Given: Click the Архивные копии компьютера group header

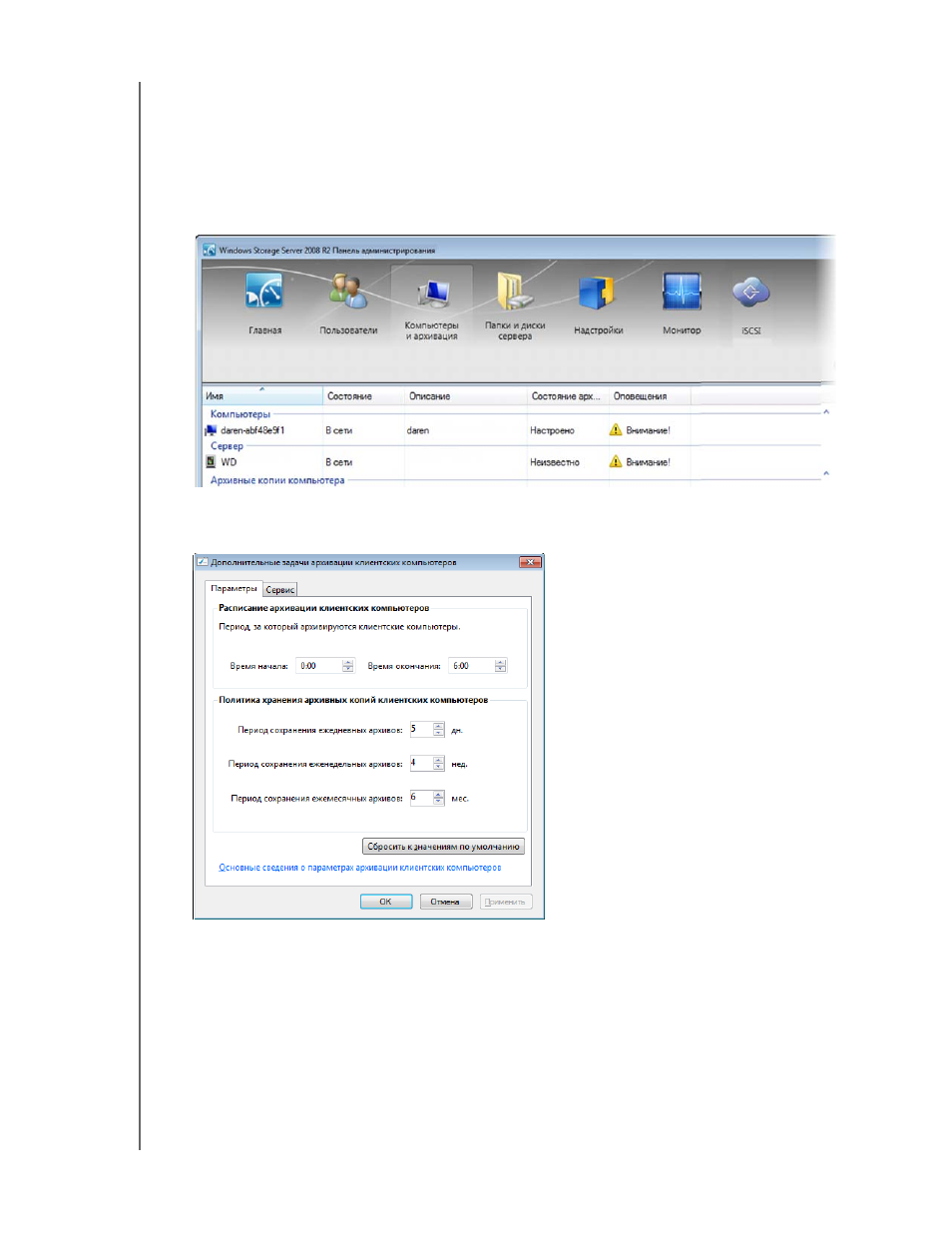Looking at the screenshot, I should [277, 480].
